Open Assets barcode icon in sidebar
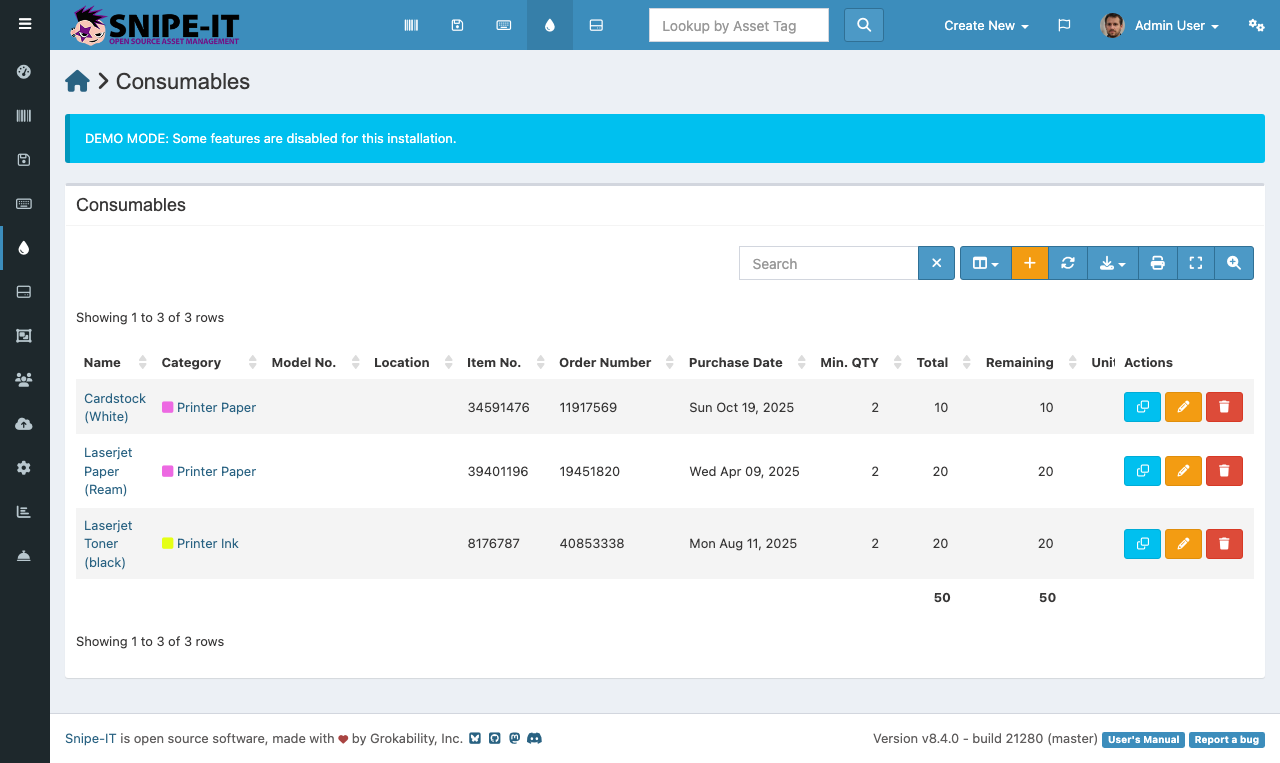Viewport: 1280px width, 763px height. 24,116
